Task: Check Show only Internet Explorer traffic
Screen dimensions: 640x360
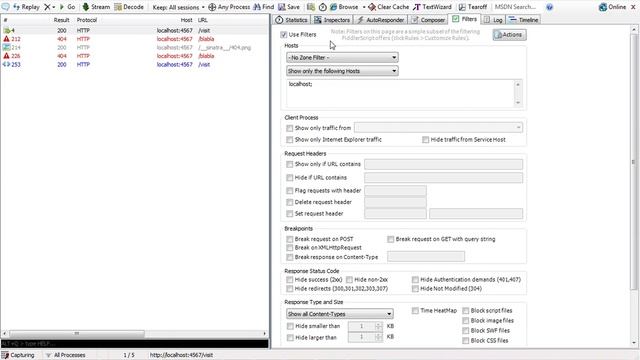Action: [289, 140]
